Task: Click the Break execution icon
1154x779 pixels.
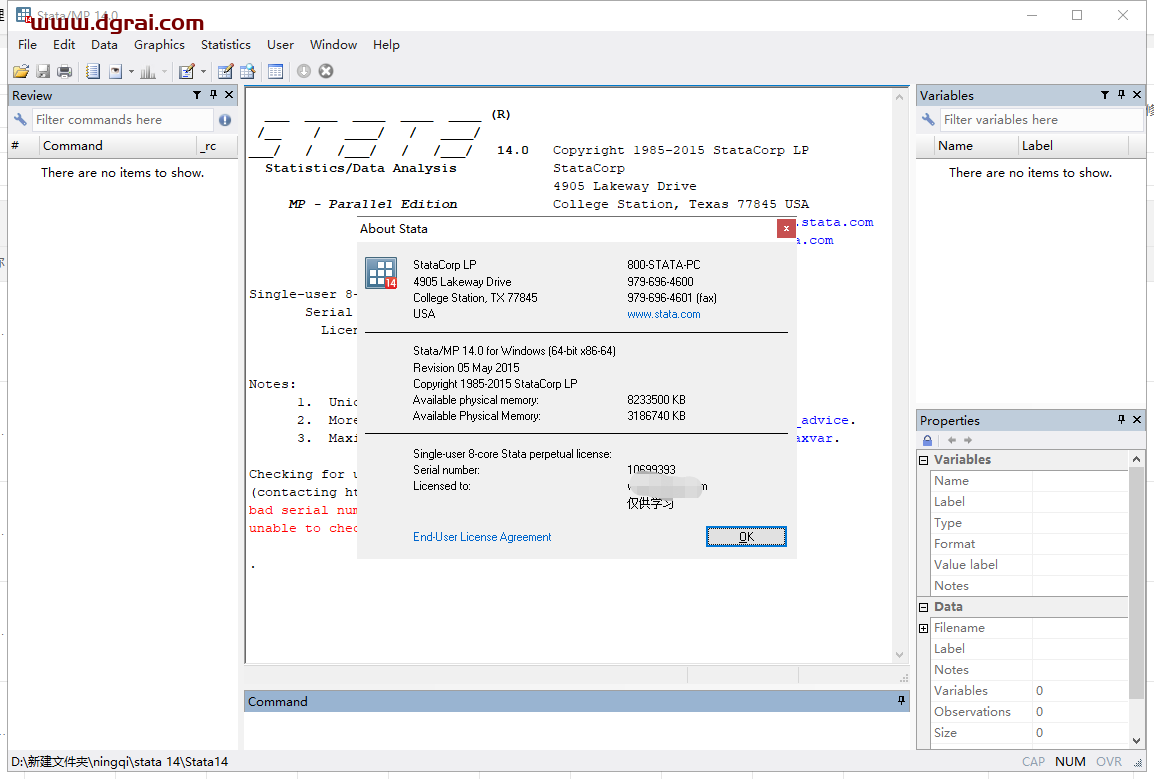Action: pos(326,70)
